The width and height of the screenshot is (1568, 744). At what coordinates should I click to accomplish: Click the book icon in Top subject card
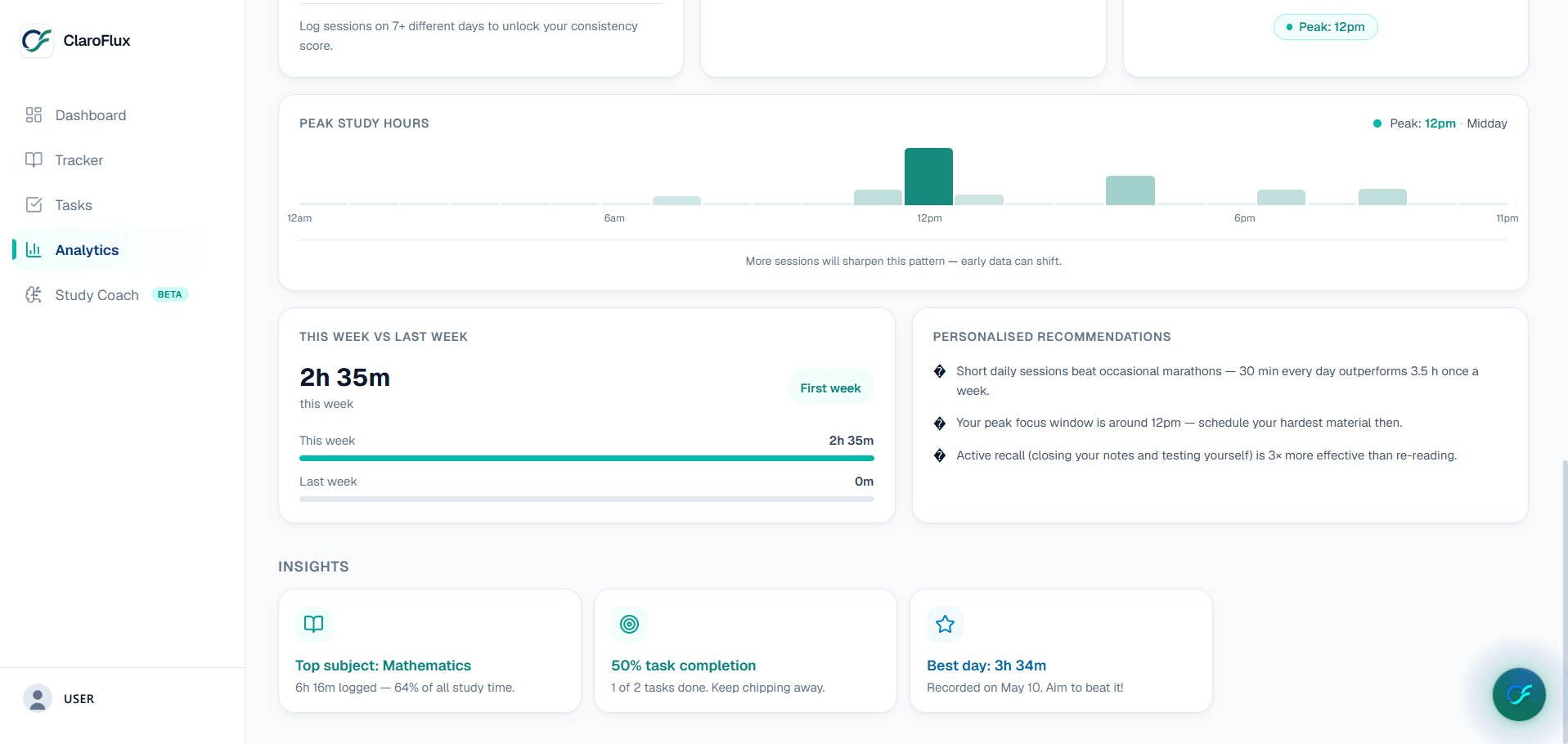(313, 625)
